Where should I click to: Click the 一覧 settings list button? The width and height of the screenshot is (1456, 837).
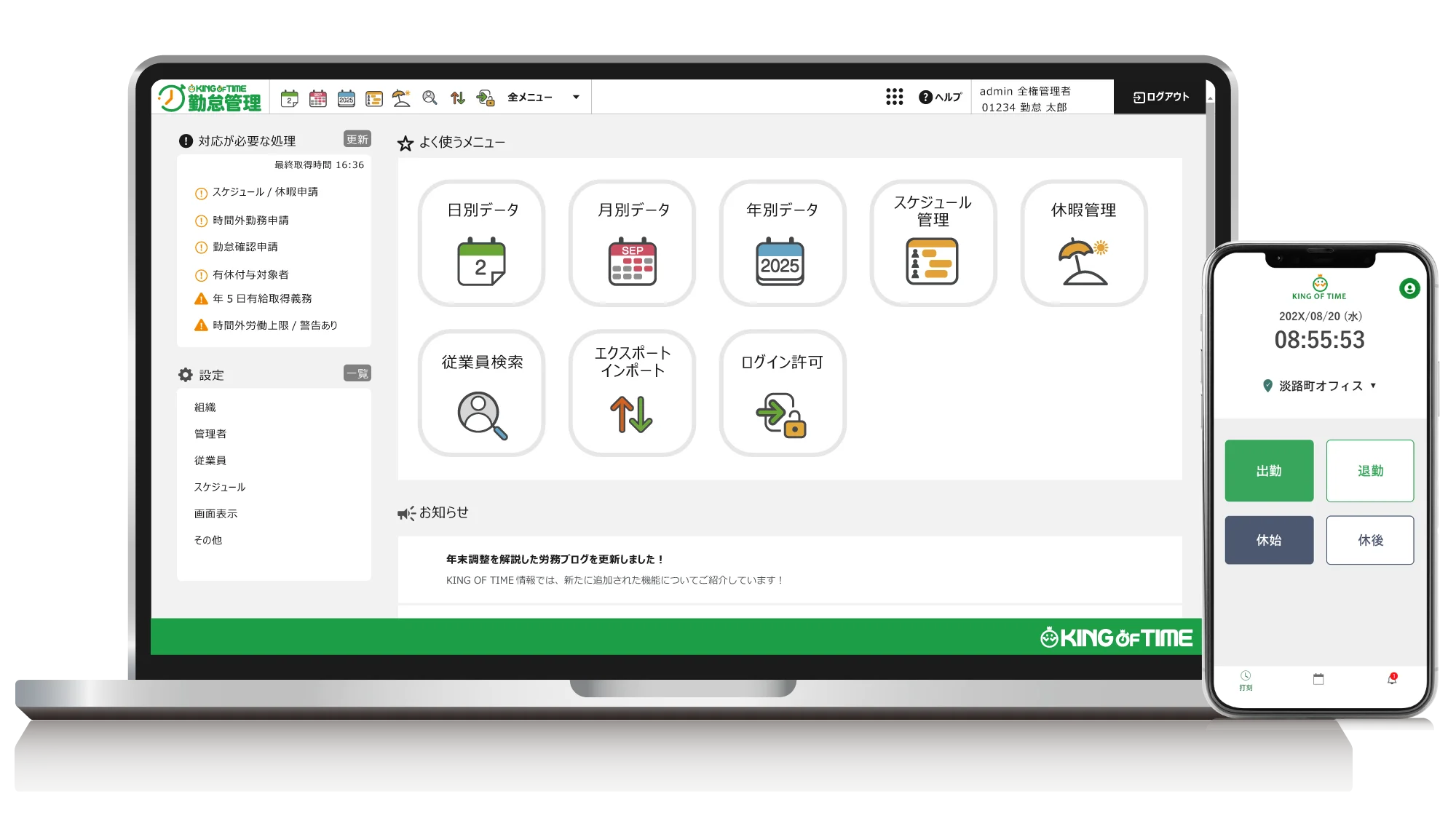point(357,374)
